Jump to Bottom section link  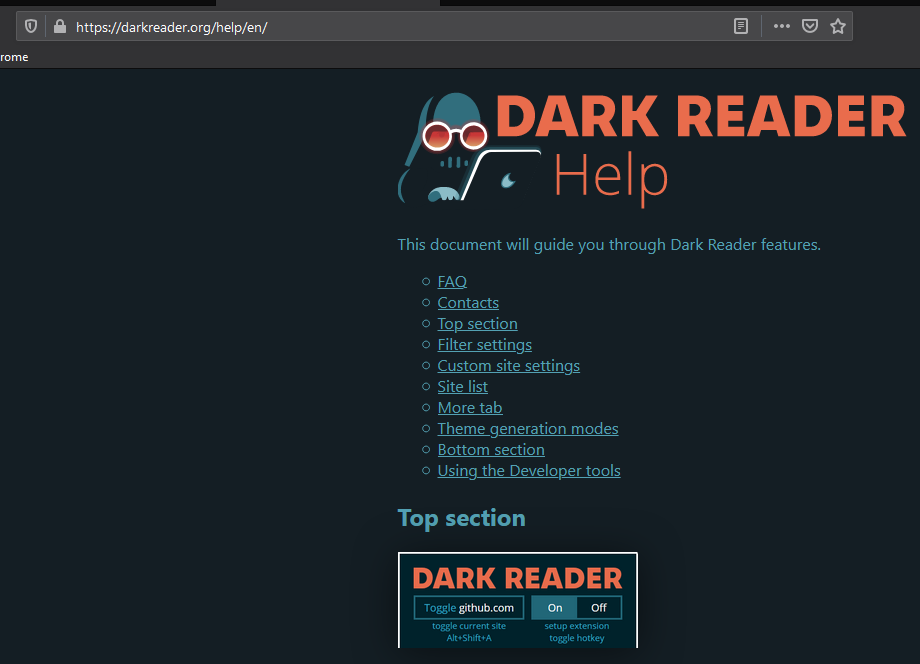click(x=490, y=450)
